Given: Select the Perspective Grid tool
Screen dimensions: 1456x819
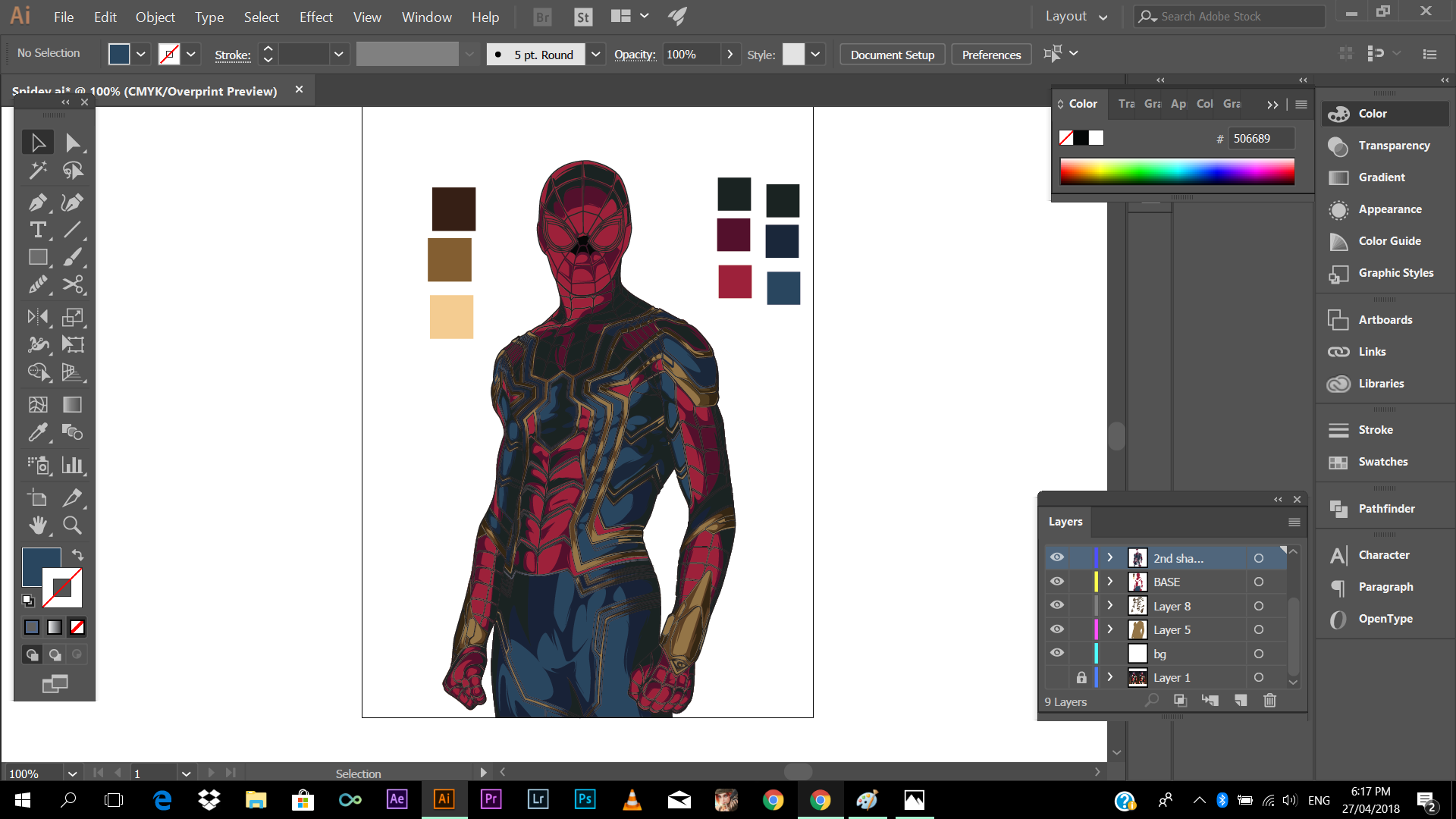Looking at the screenshot, I should coord(73,372).
